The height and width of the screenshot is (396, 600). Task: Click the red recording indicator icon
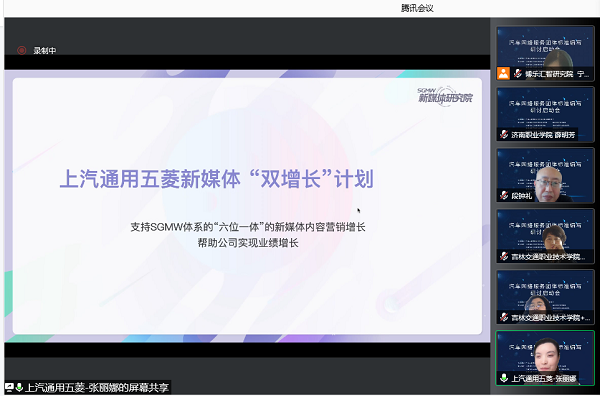coord(21,50)
